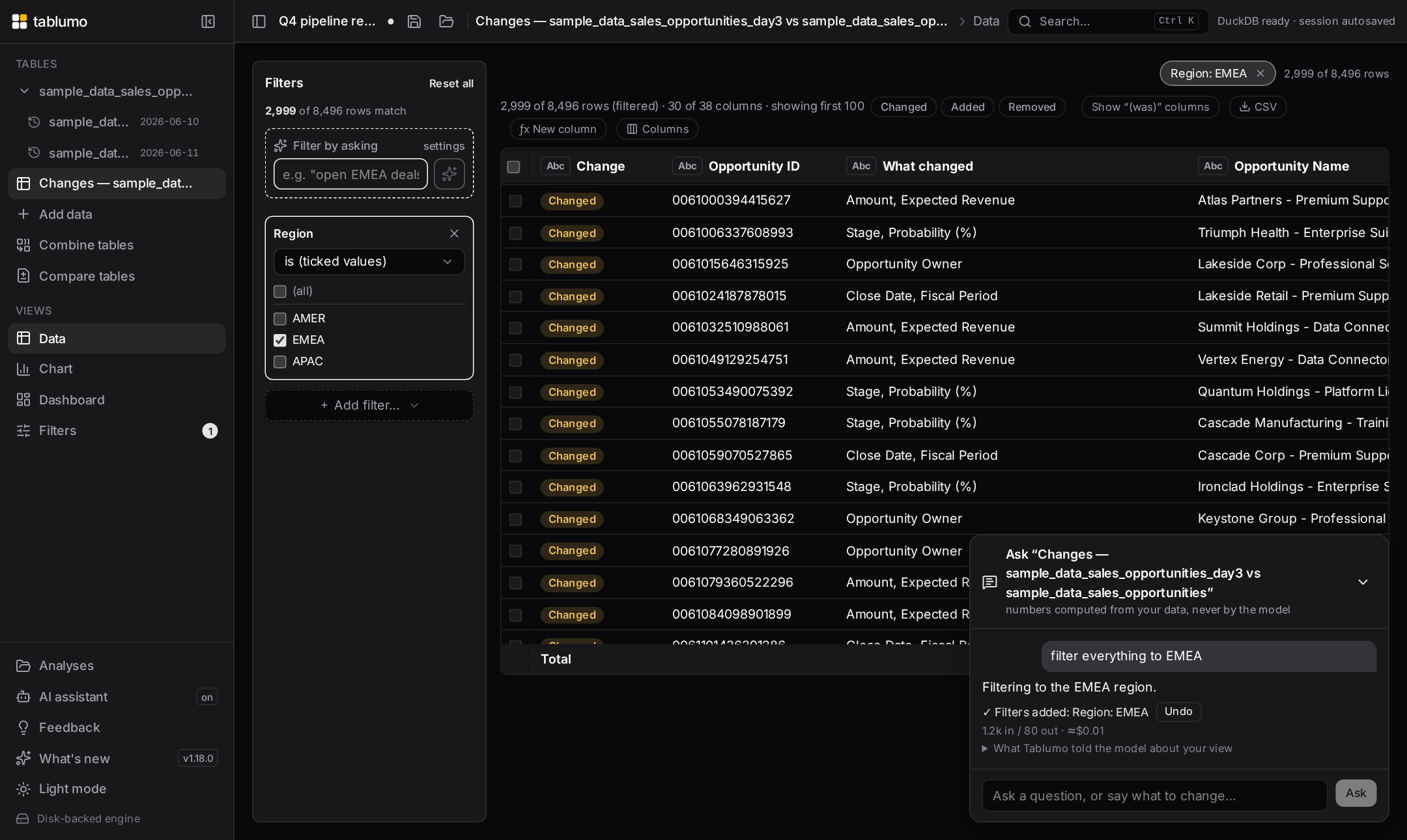Screen dimensions: 1407x840
Task: Collapse the sample_data_sales_opp table tree
Action: click(24, 91)
